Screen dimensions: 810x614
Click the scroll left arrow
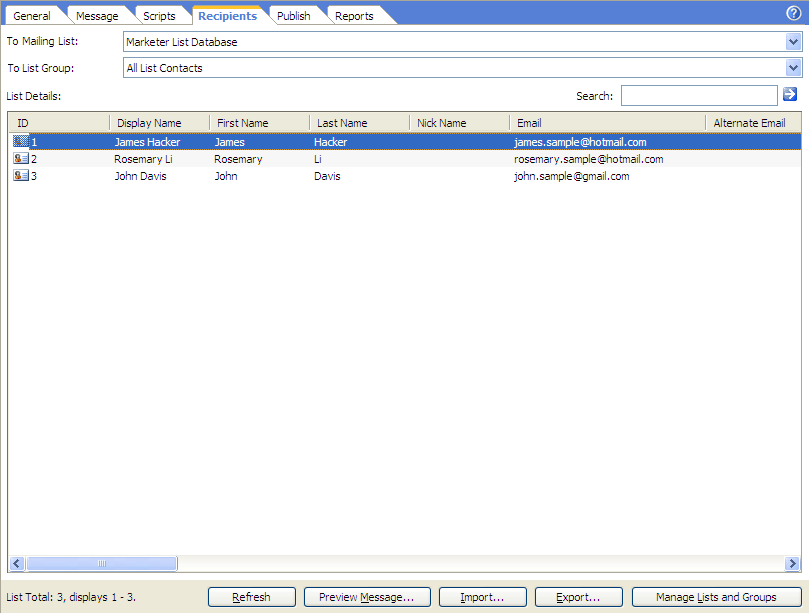[17, 563]
